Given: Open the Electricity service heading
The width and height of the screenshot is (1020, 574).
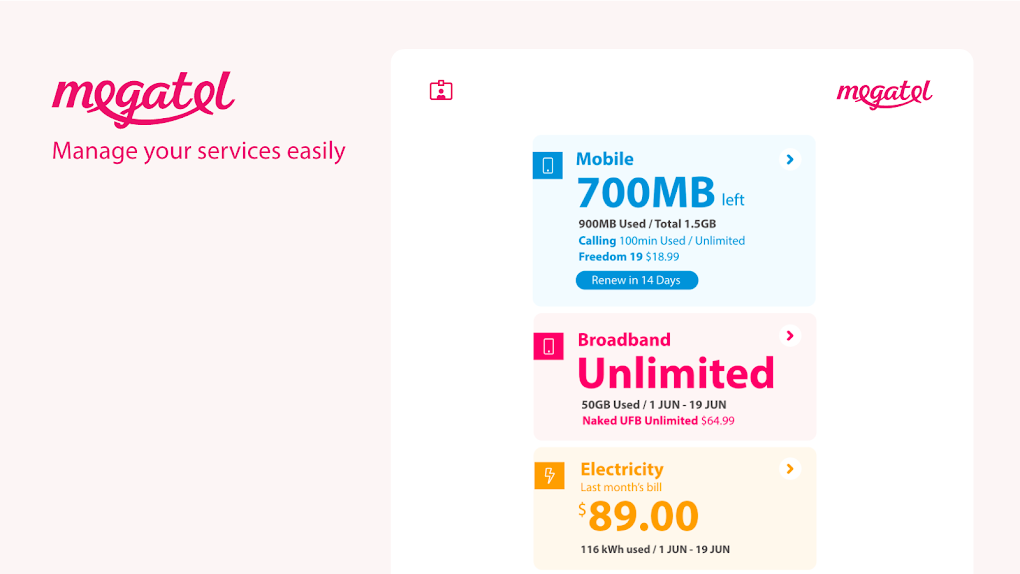Looking at the screenshot, I should click(x=621, y=469).
